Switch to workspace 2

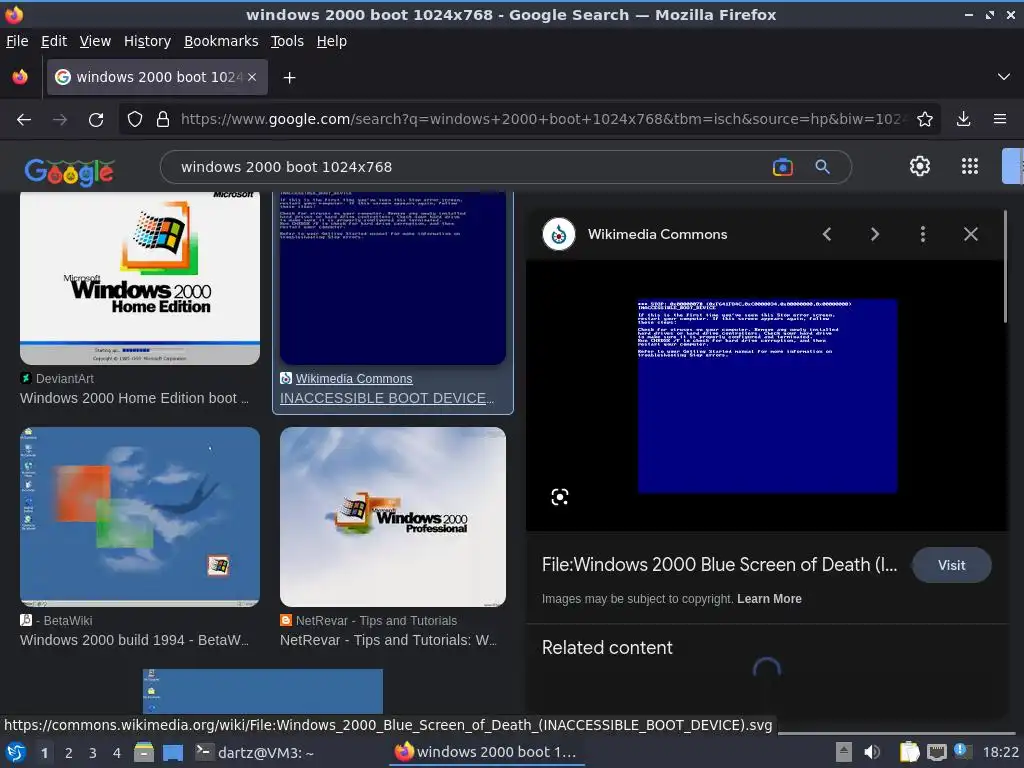tap(68, 753)
